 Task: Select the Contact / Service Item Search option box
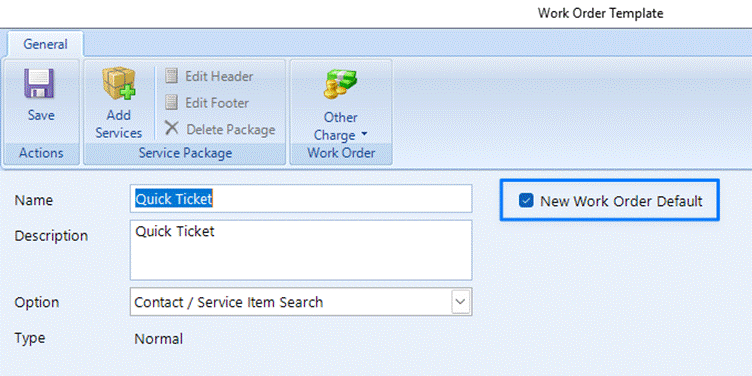[x=301, y=302]
